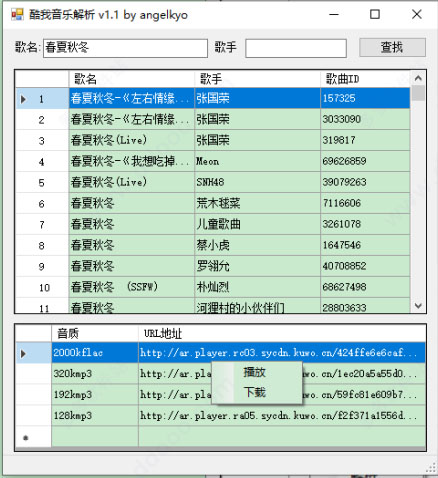Image resolution: width=438 pixels, height=478 pixels.
Task: Click artist cell 罗翎允
Action: [x=257, y=266]
